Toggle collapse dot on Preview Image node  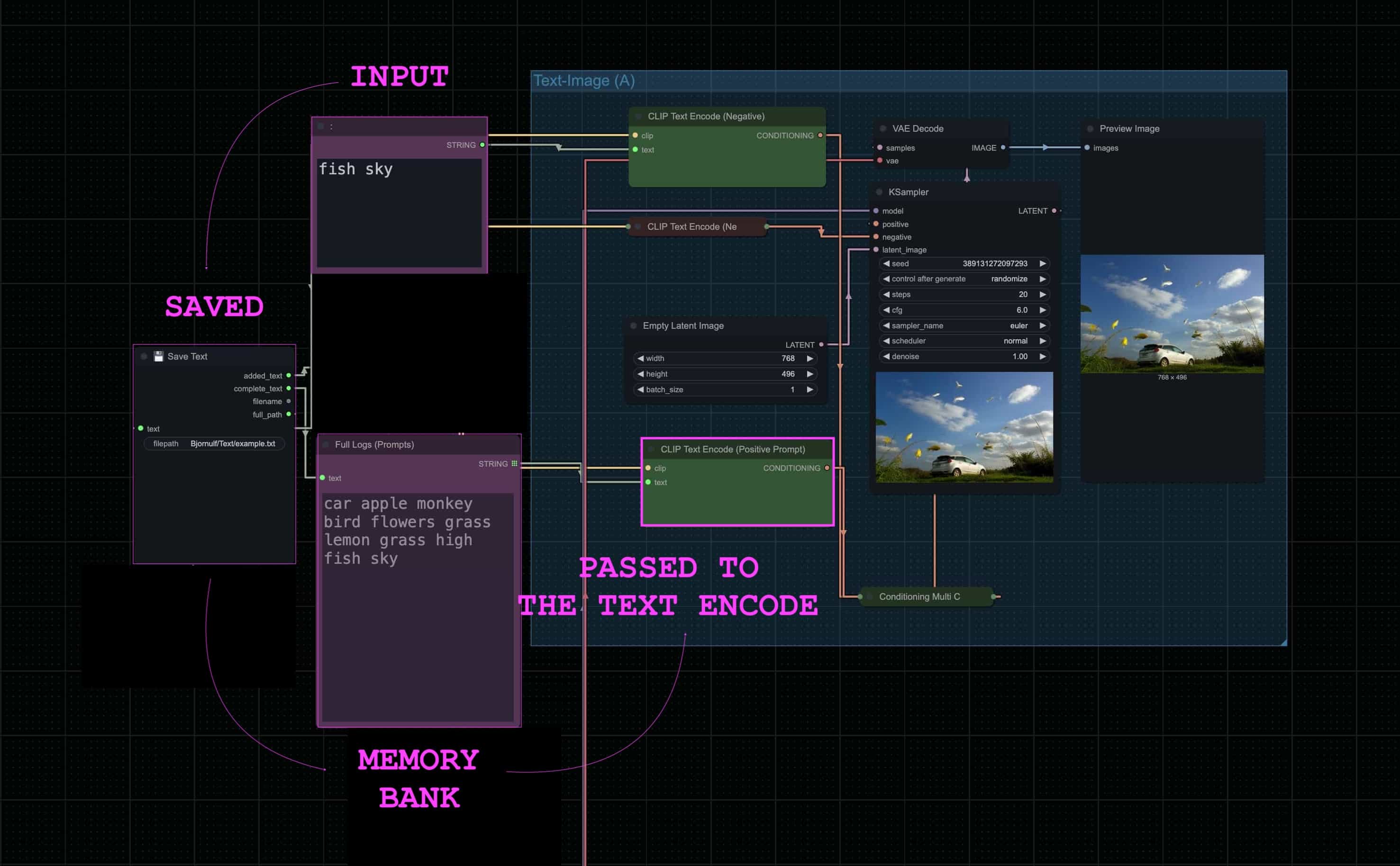[1090, 129]
